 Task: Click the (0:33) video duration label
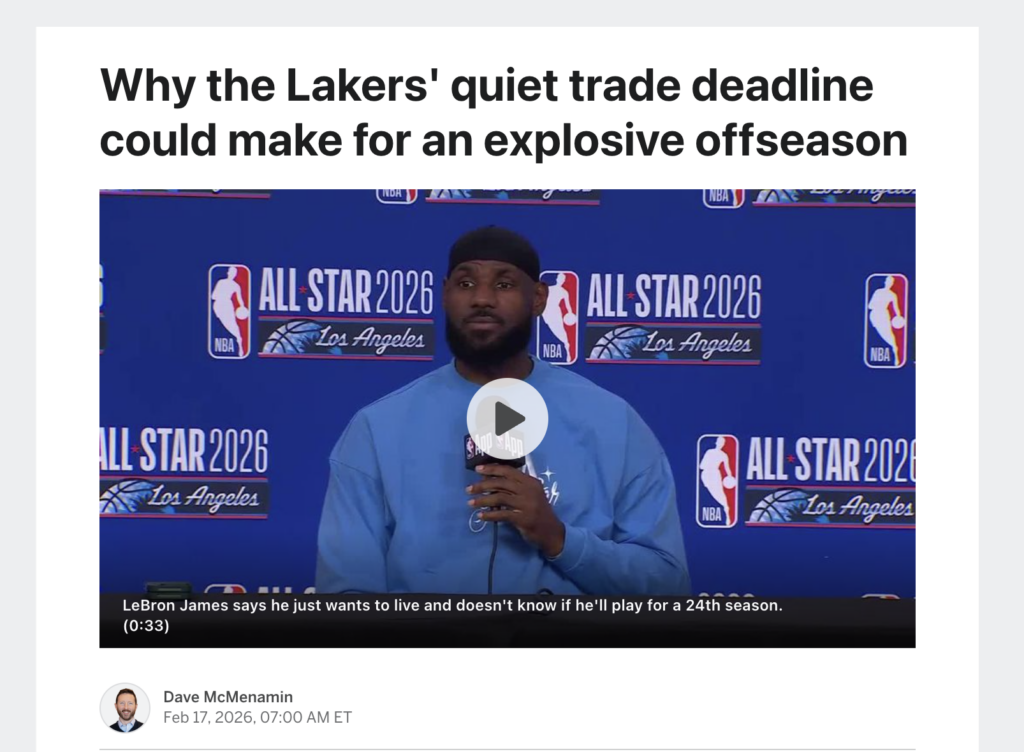(146, 625)
